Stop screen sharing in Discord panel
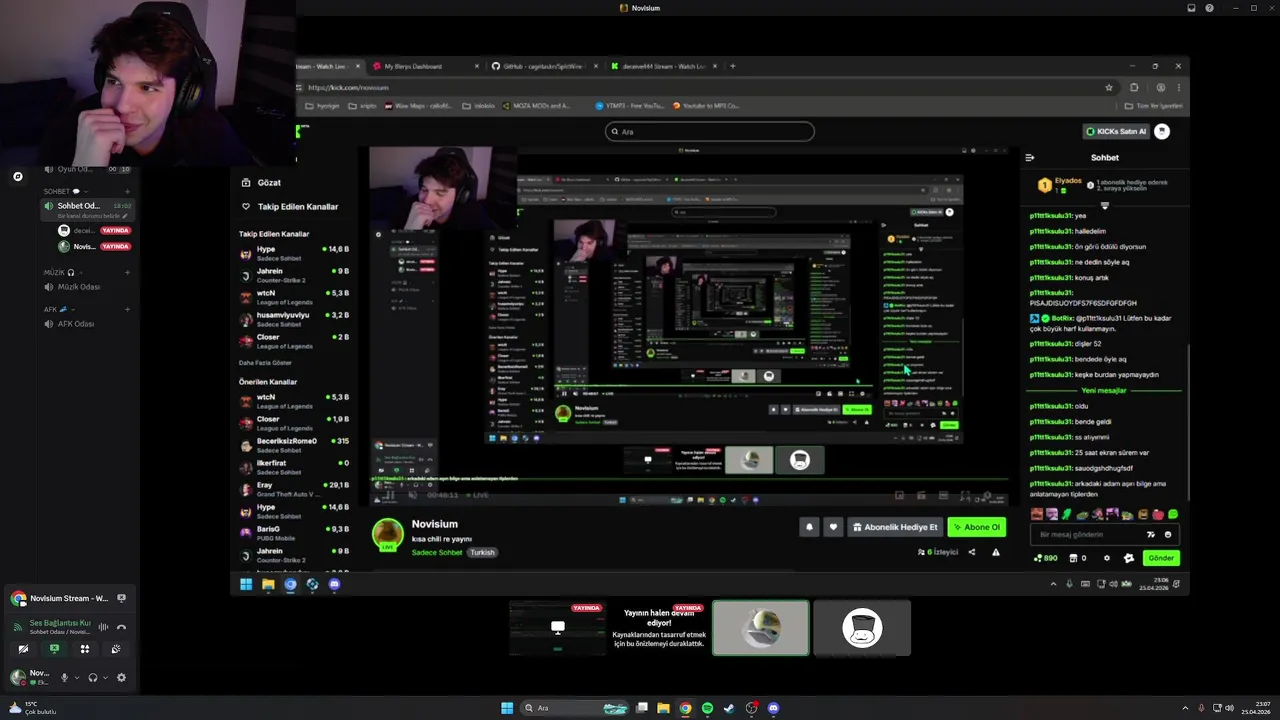The image size is (1280, 720). click(x=54, y=649)
